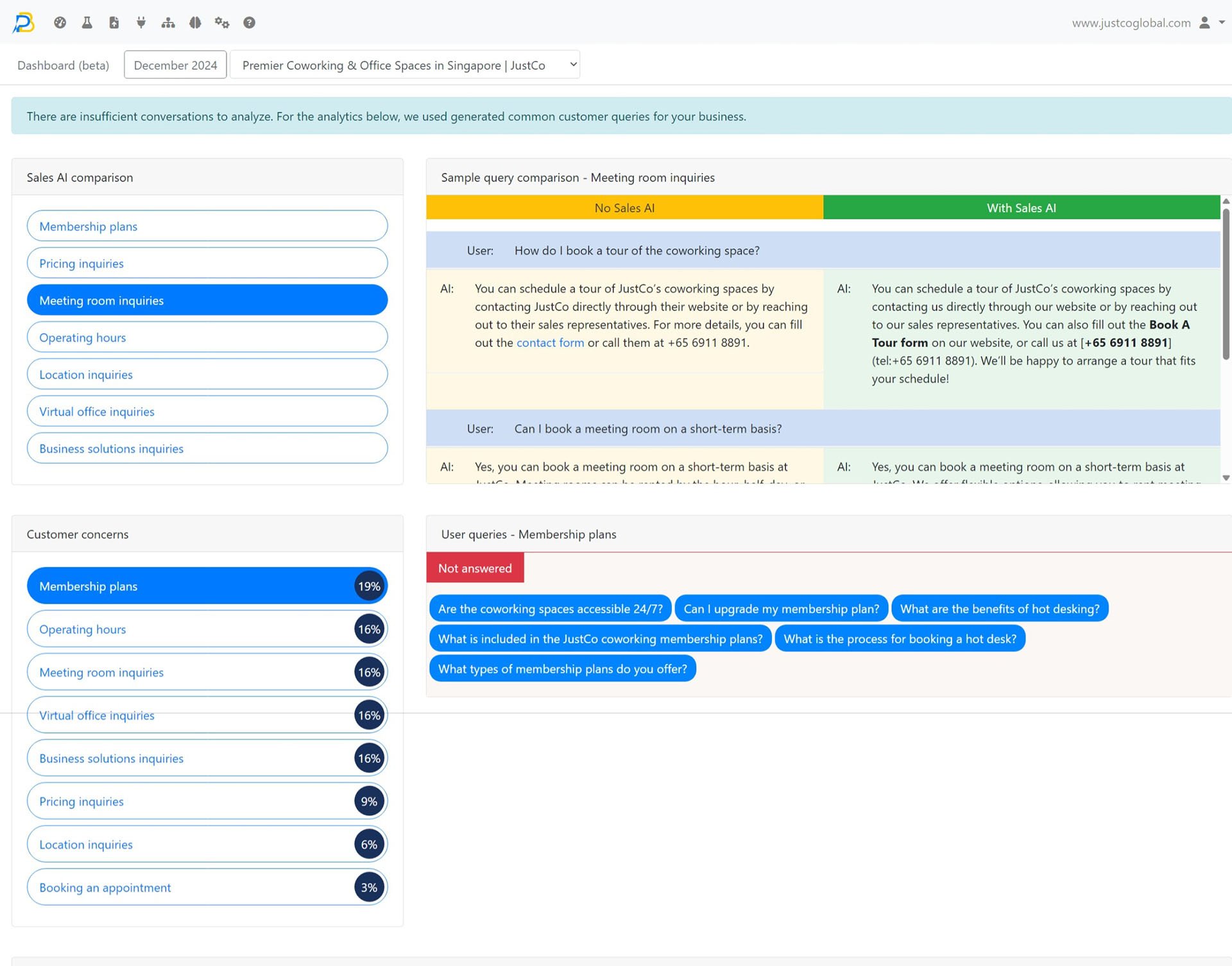This screenshot has height=966, width=1232.
Task: Open the December 2024 date picker
Action: (175, 65)
